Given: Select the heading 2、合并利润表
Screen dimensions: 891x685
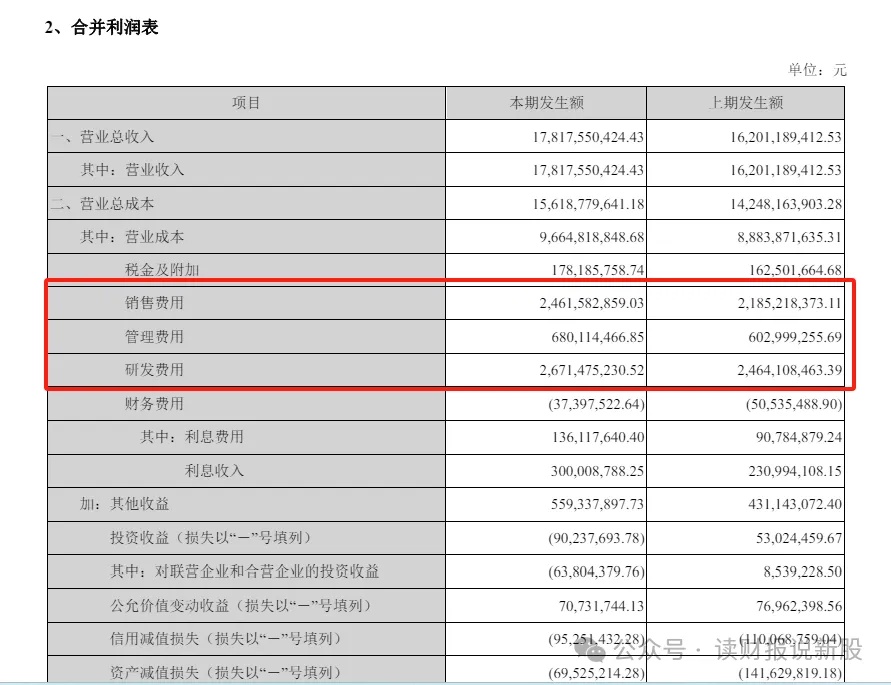Looking at the screenshot, I should point(101,27).
